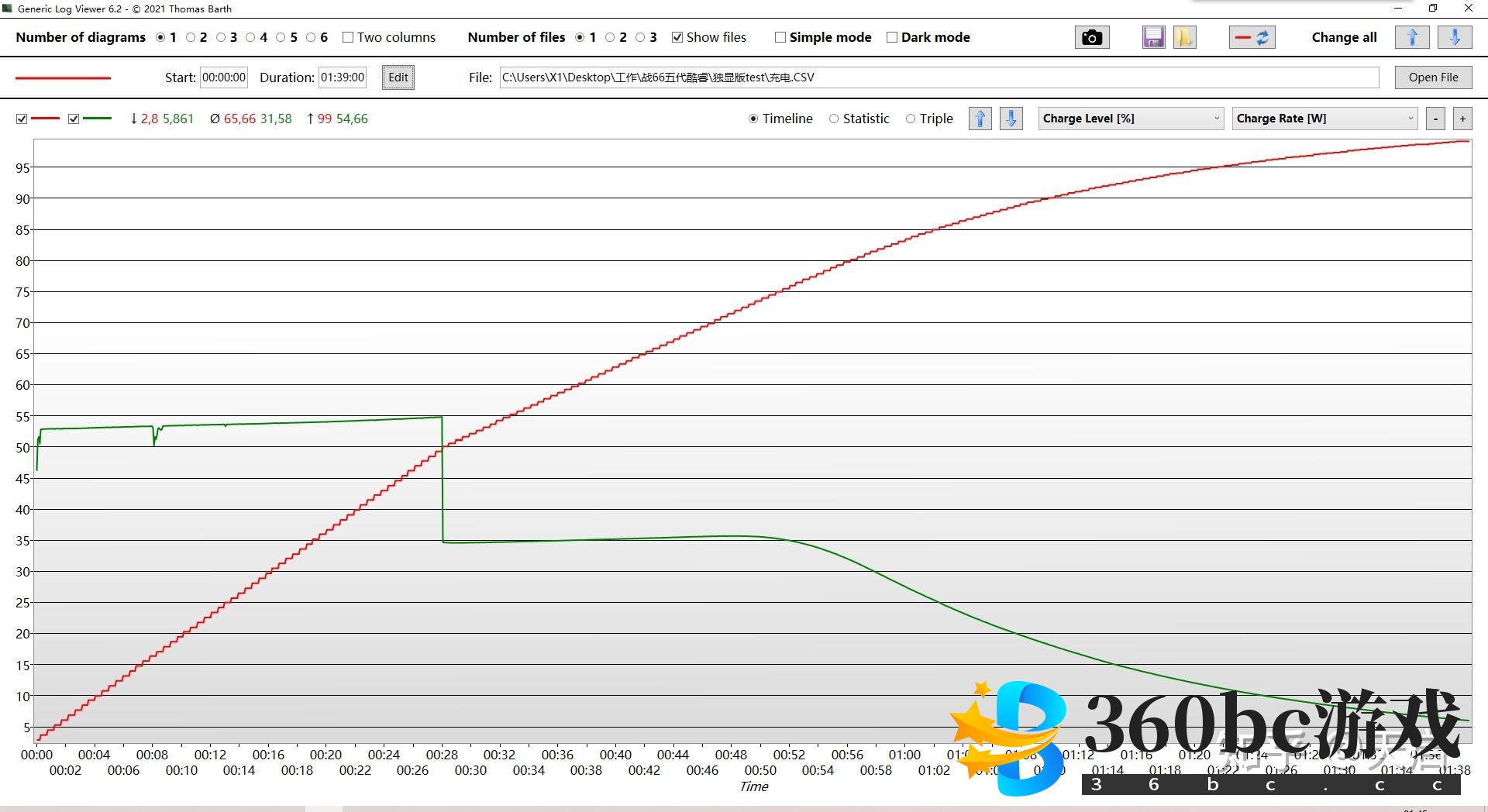Click the purple floppy disk save icon
The height and width of the screenshot is (812, 1488).
pyautogui.click(x=1153, y=37)
